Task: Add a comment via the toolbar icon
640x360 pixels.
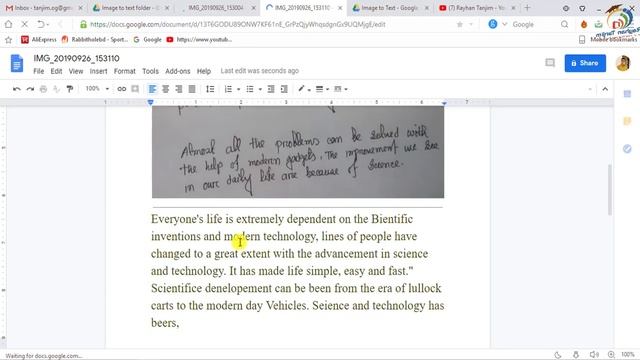Action: (135, 89)
